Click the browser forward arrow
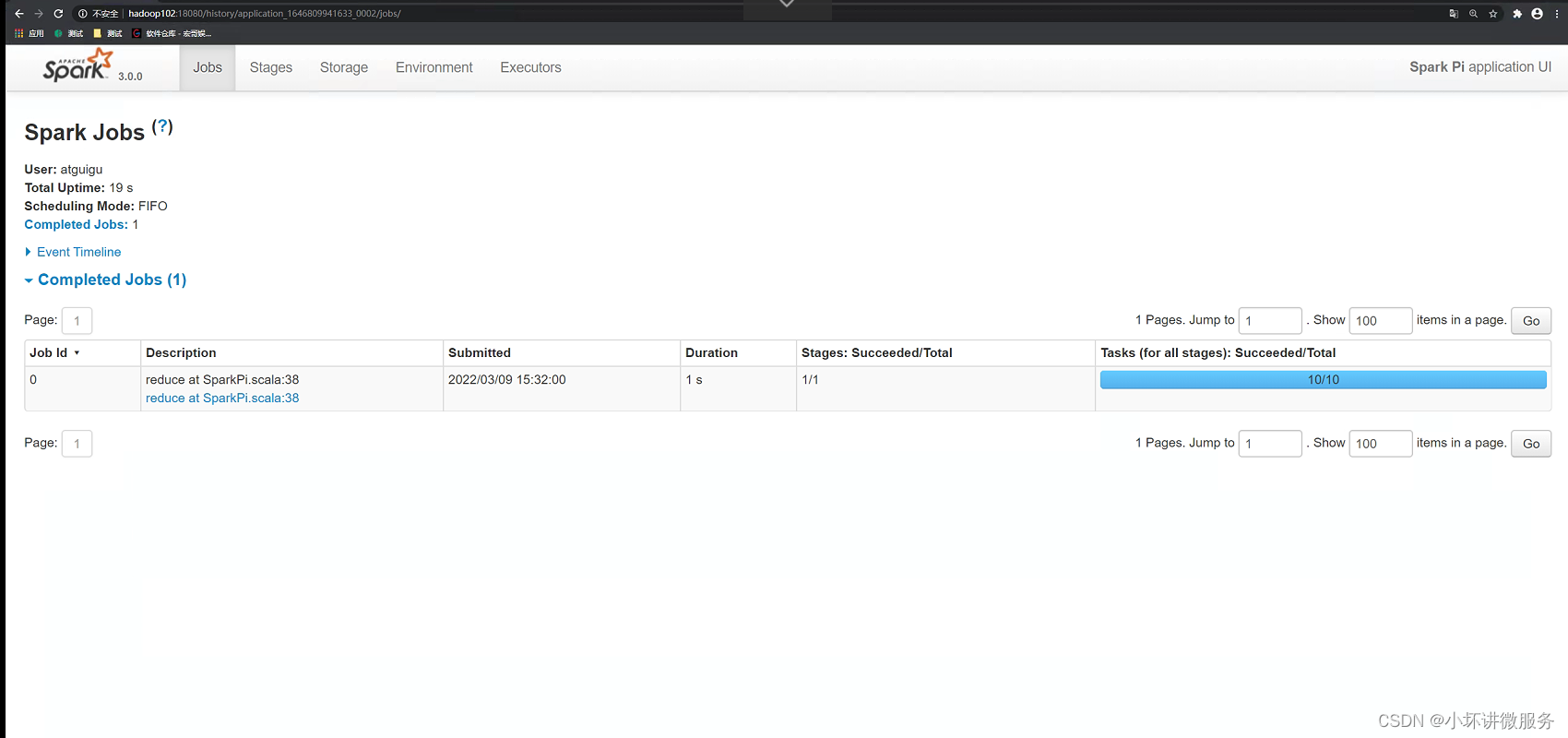This screenshot has height=738, width=1568. pos(39,14)
